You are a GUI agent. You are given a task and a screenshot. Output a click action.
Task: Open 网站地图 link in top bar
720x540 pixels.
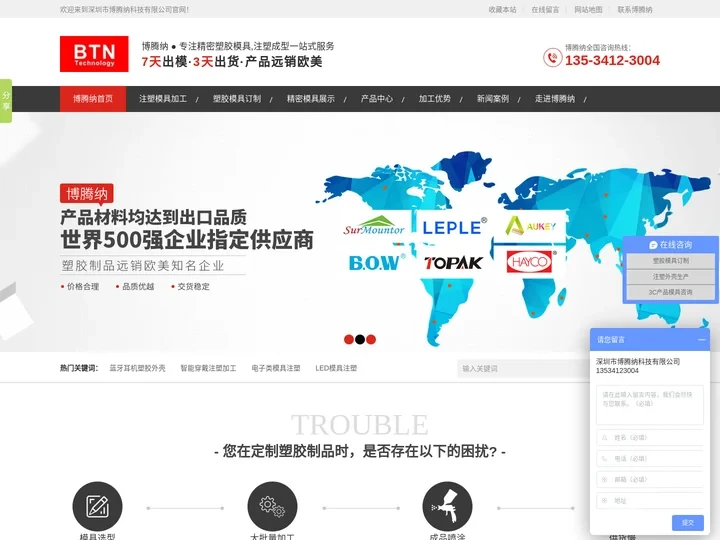tap(588, 10)
